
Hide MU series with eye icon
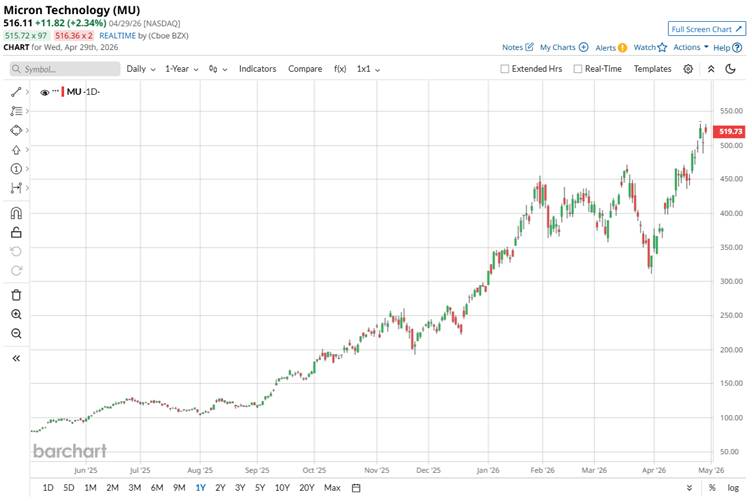(x=45, y=92)
